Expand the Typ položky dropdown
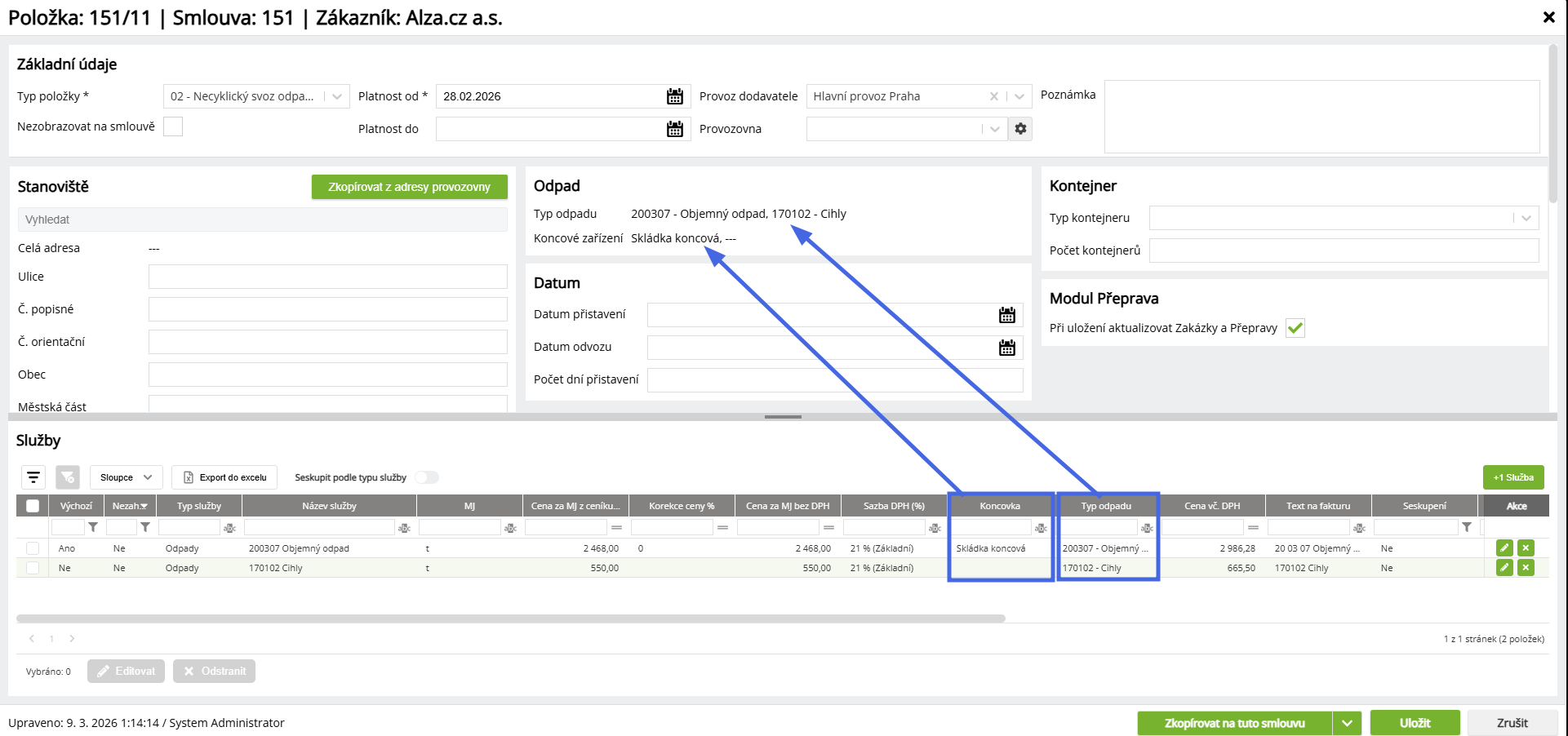Screen dimensions: 1568x736 [337, 96]
